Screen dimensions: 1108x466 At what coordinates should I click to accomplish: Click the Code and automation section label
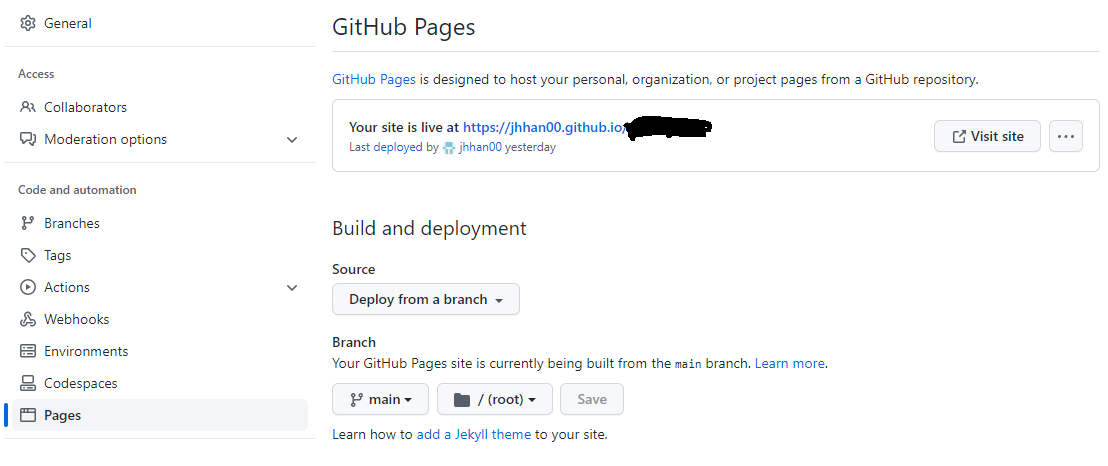(x=77, y=190)
